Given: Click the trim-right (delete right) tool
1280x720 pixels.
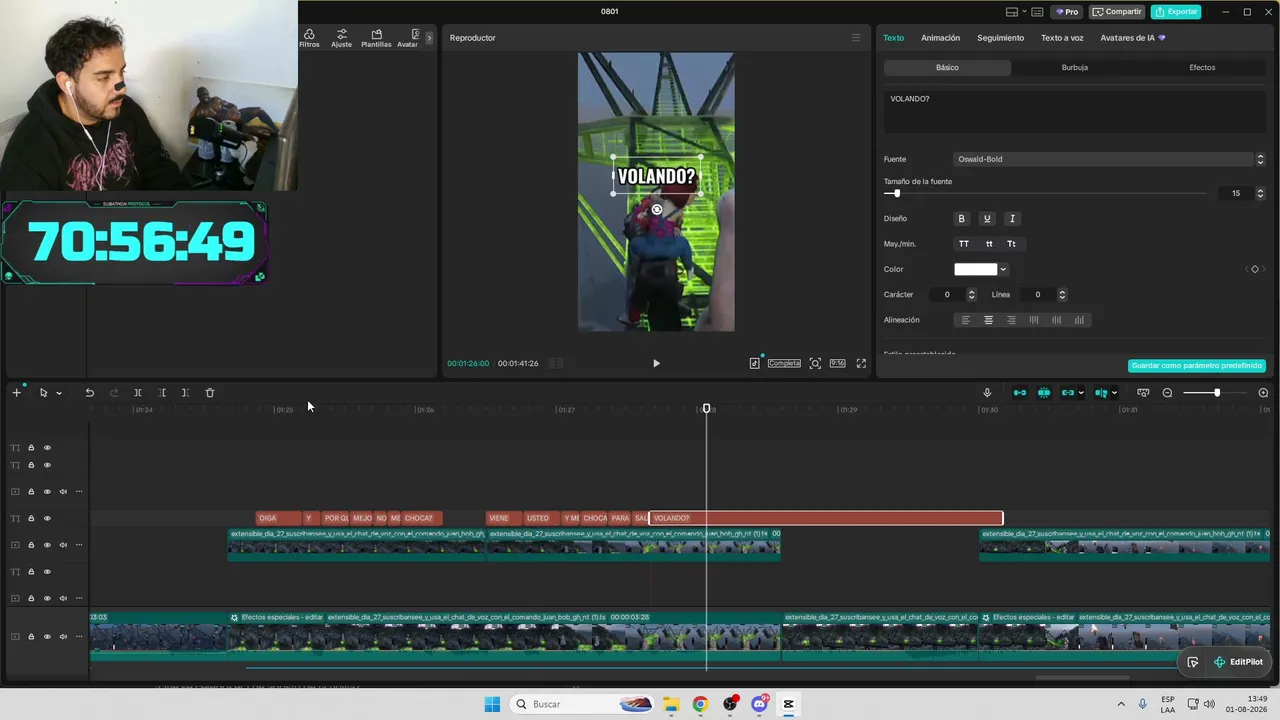Looking at the screenshot, I should pos(186,393).
